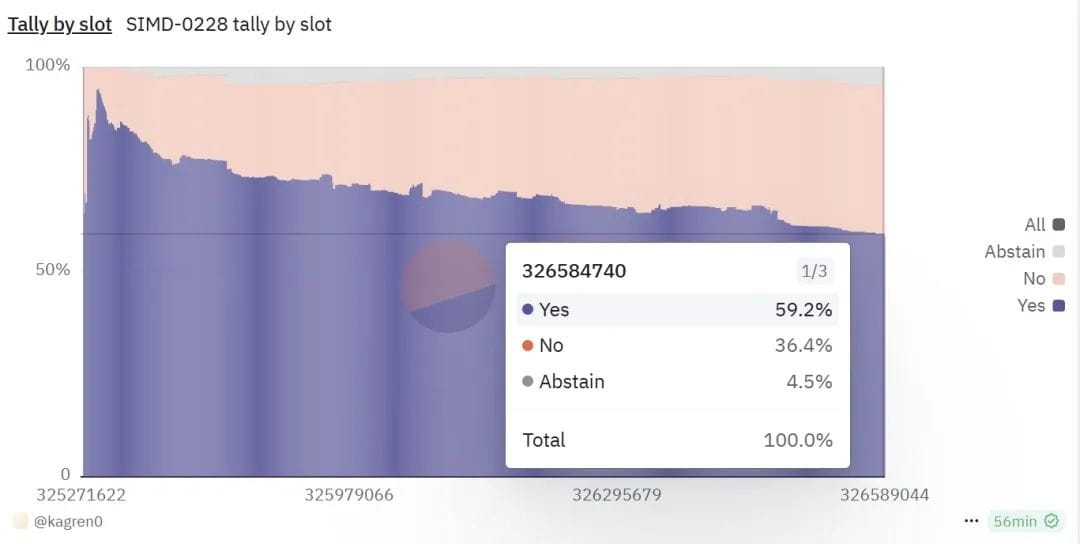
Task: Hide the Abstain series via the legend
Action: click(x=1024, y=252)
